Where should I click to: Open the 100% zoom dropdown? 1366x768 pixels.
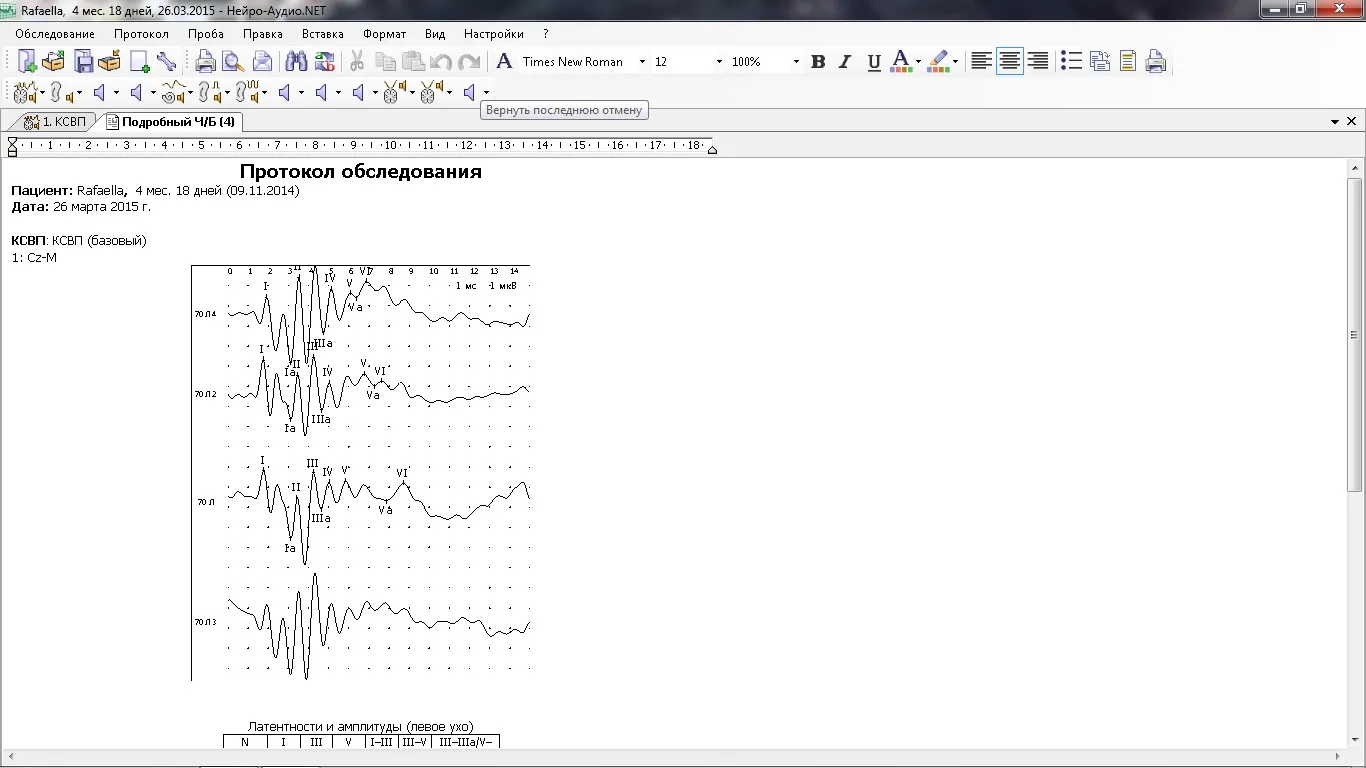[796, 62]
